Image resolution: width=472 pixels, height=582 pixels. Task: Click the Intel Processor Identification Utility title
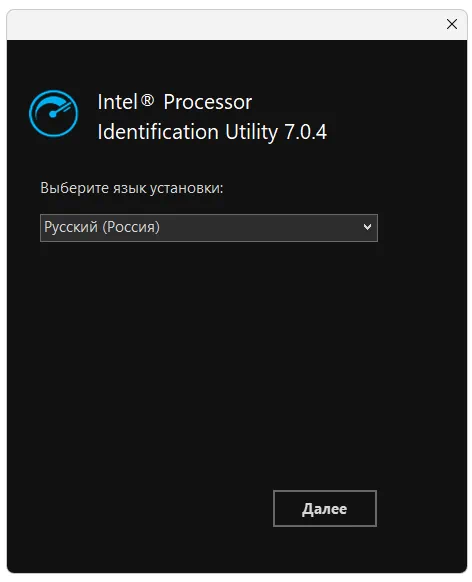pyautogui.click(x=212, y=117)
